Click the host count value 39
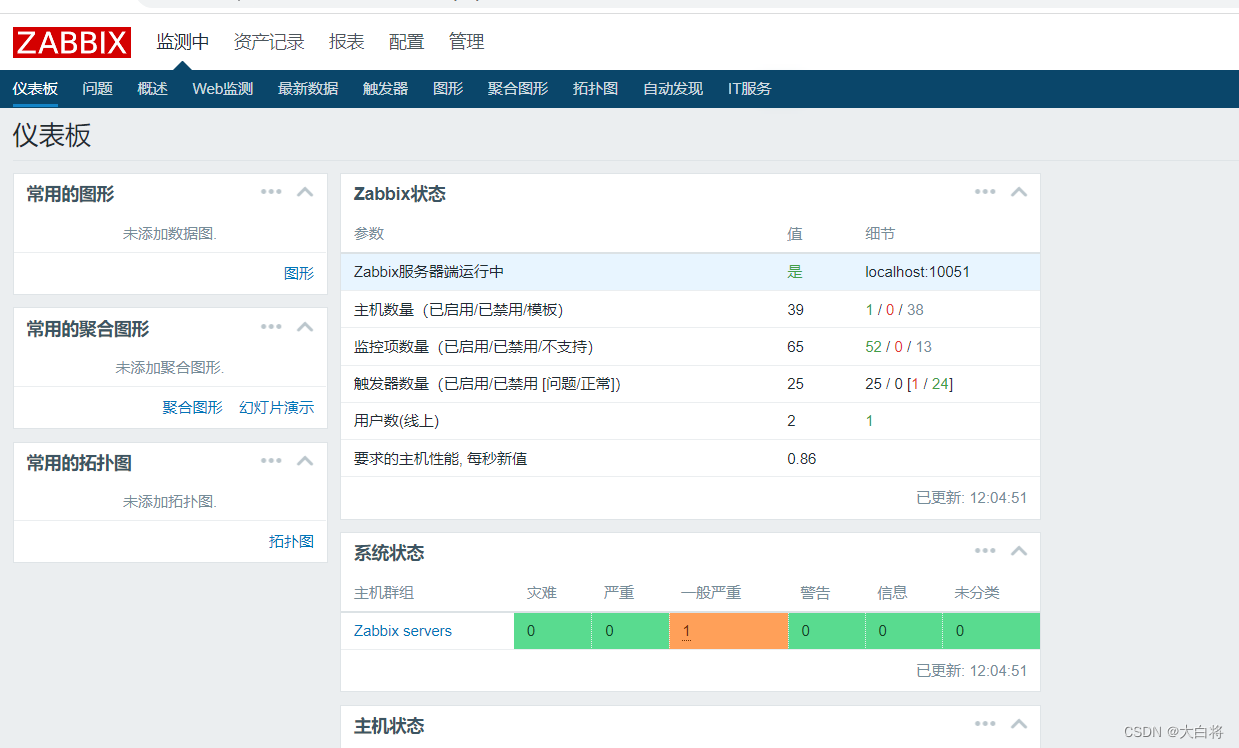This screenshot has height=748, width=1239. point(796,309)
